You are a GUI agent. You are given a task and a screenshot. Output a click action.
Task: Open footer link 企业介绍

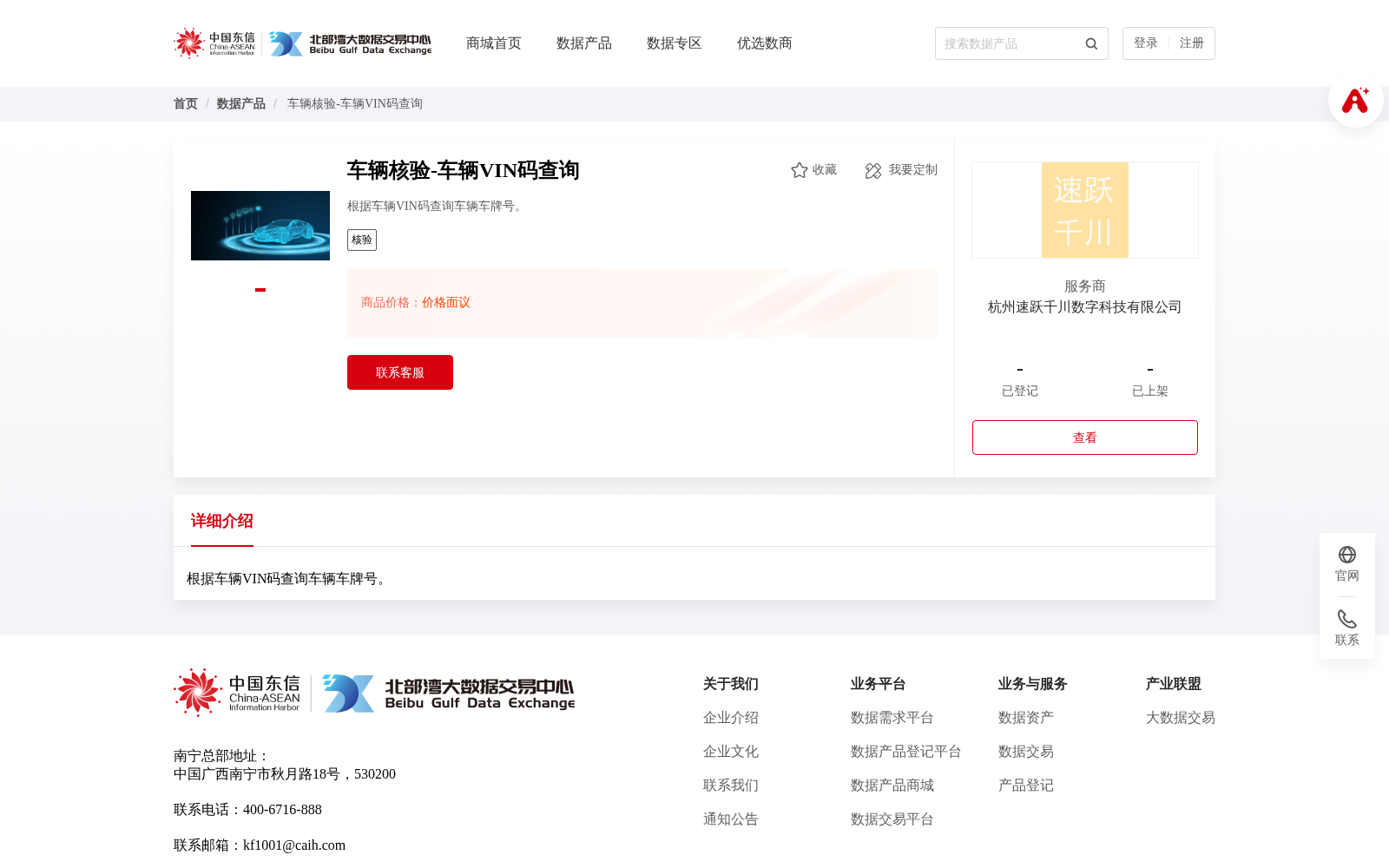[731, 718]
